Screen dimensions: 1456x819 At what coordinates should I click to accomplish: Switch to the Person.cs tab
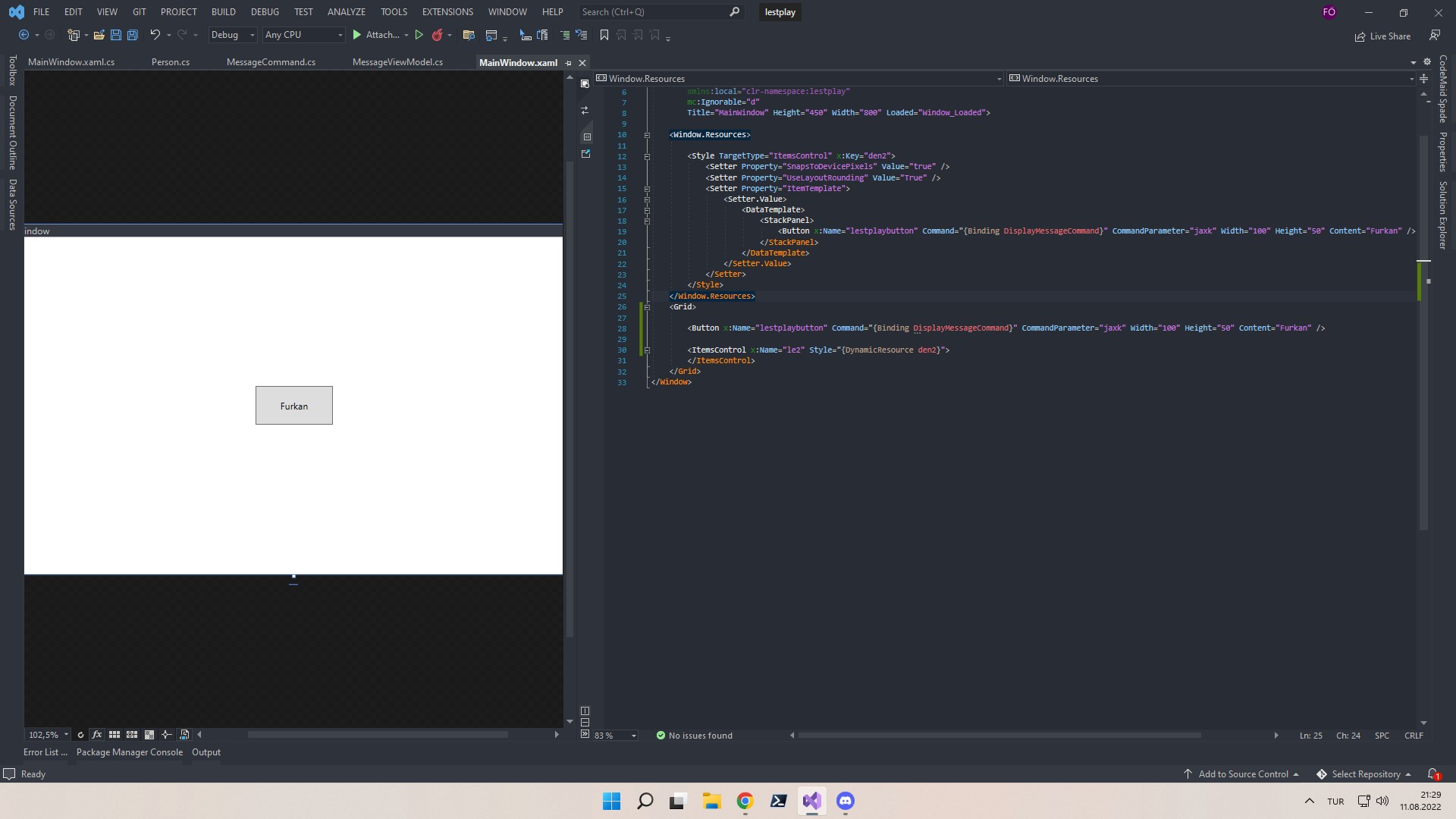pyautogui.click(x=171, y=62)
